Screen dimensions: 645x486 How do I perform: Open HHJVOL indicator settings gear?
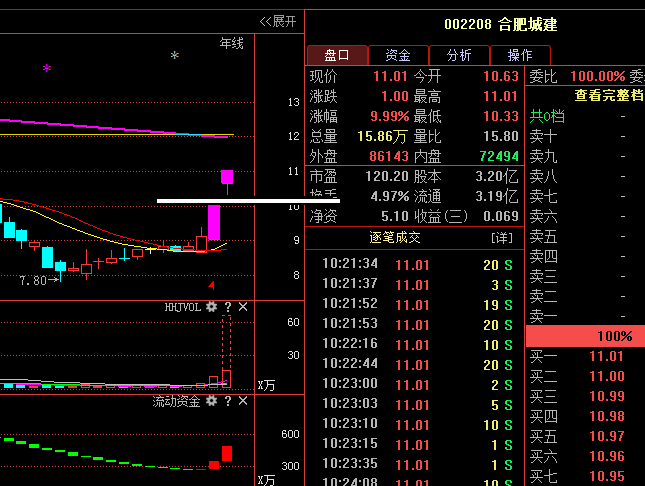[211, 307]
